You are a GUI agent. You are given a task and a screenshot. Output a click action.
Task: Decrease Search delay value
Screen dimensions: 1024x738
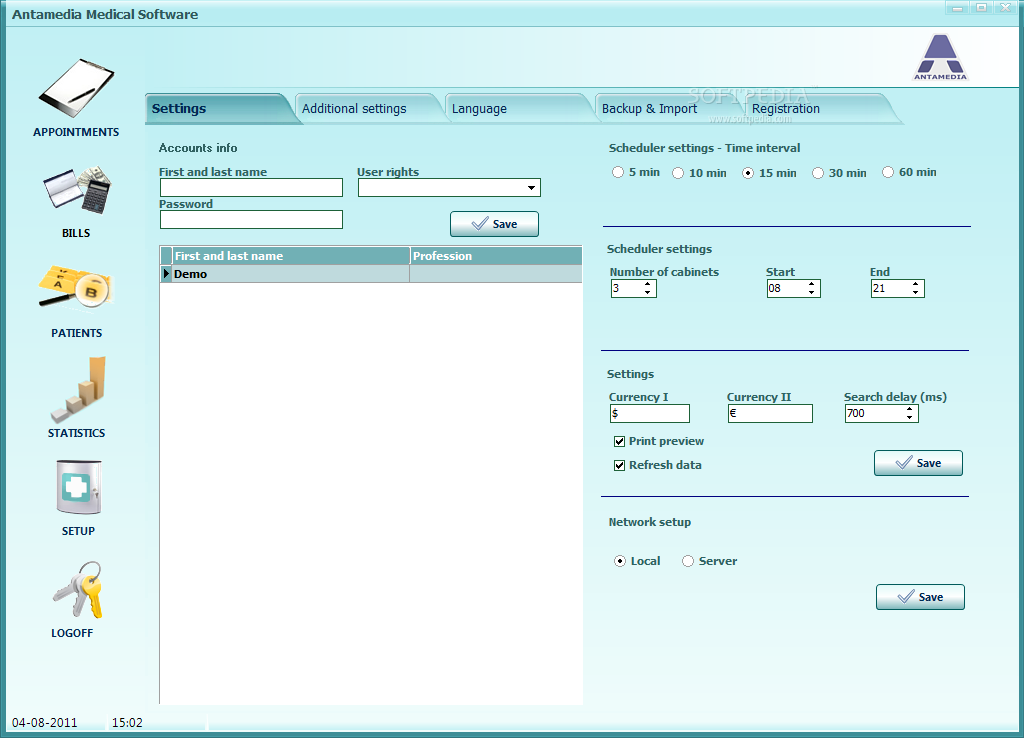point(909,417)
